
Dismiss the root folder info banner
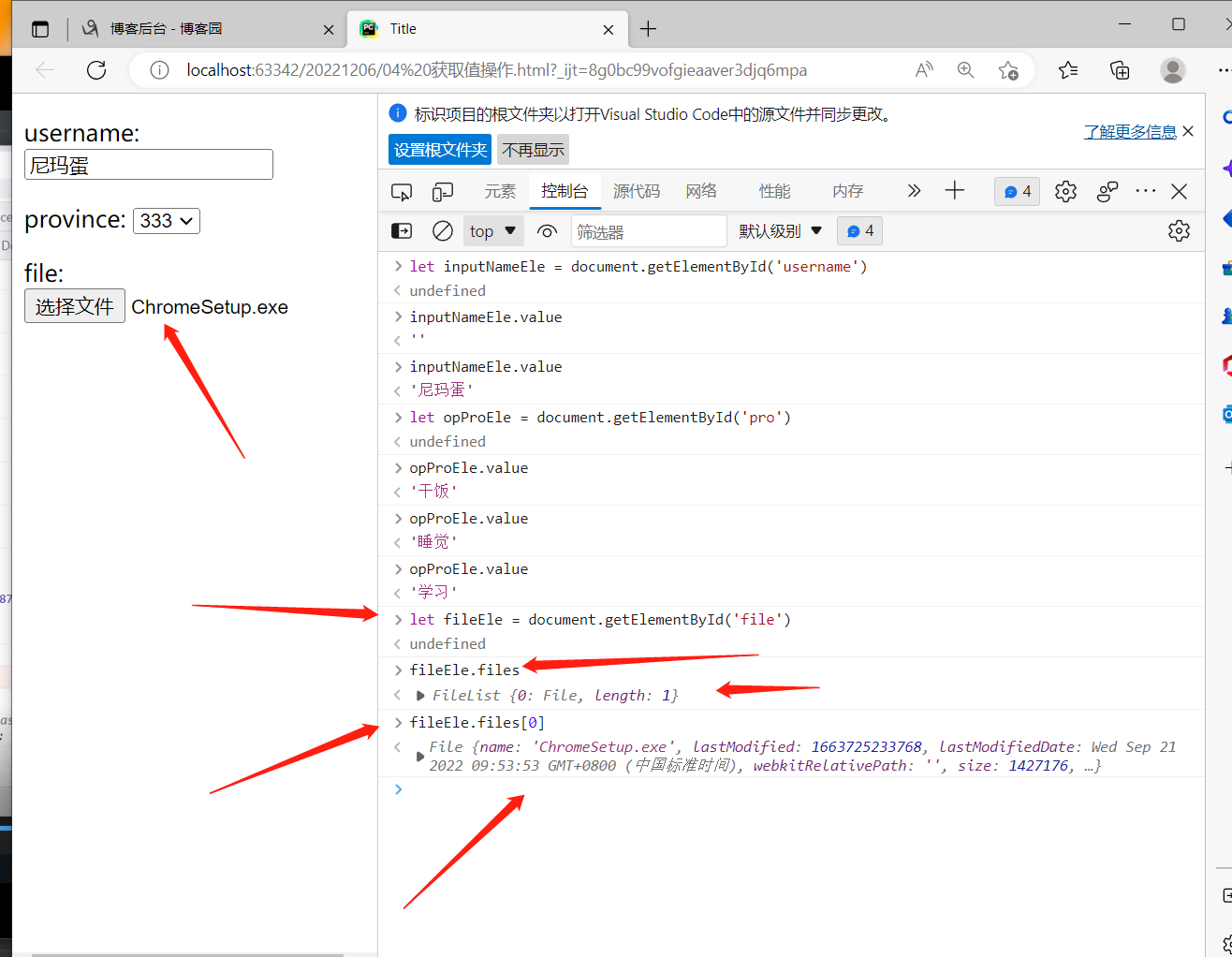pos(1188,131)
